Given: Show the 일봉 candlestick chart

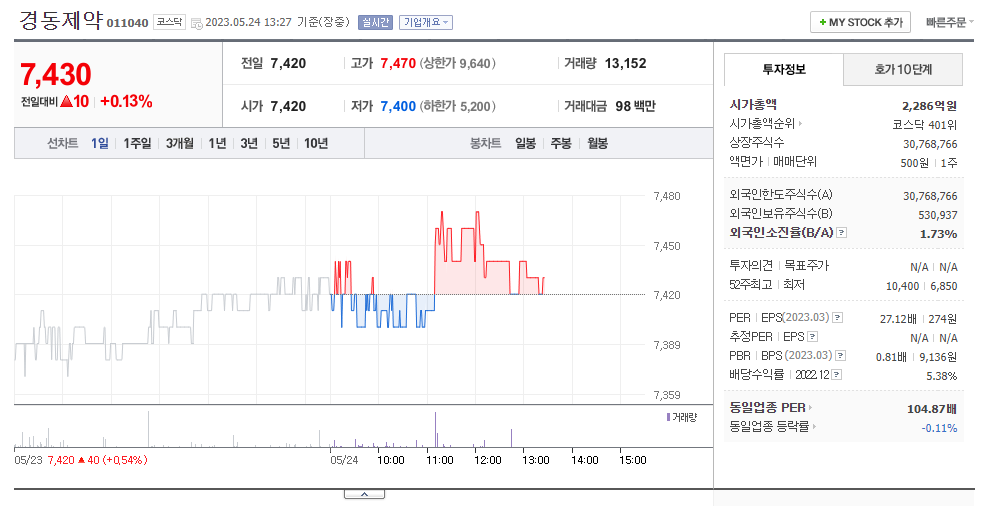Looking at the screenshot, I should [525, 143].
